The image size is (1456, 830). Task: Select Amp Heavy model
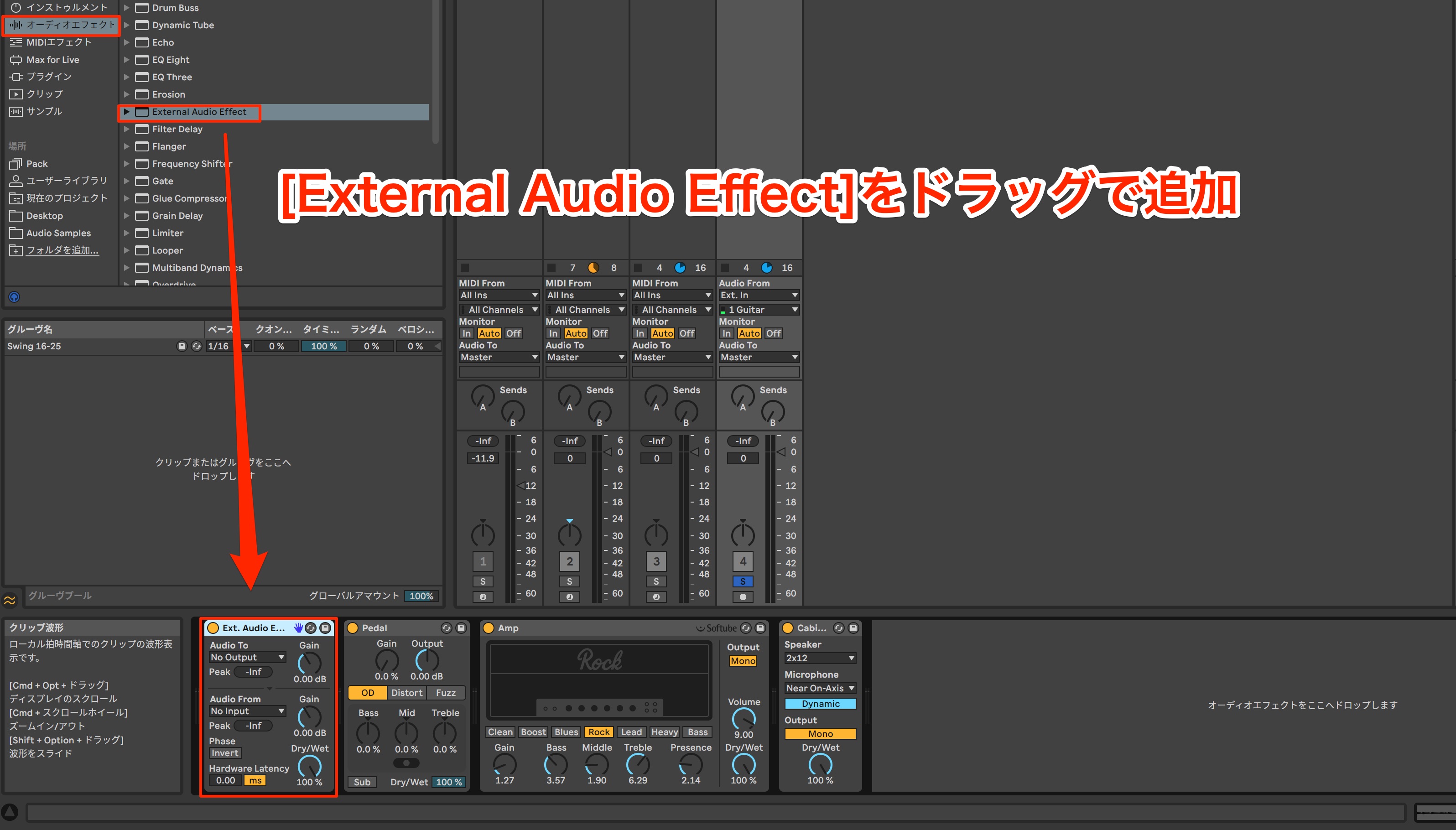pyautogui.click(x=664, y=732)
